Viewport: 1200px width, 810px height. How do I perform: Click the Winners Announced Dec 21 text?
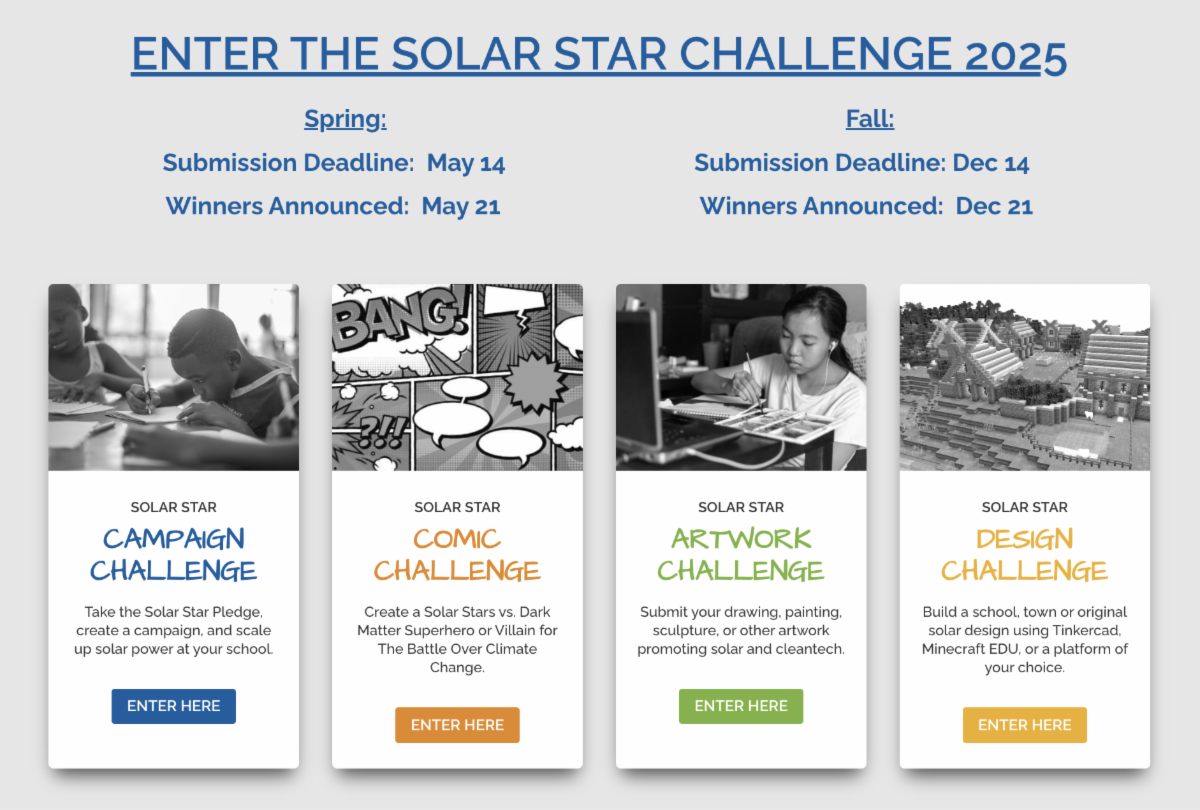(x=866, y=206)
